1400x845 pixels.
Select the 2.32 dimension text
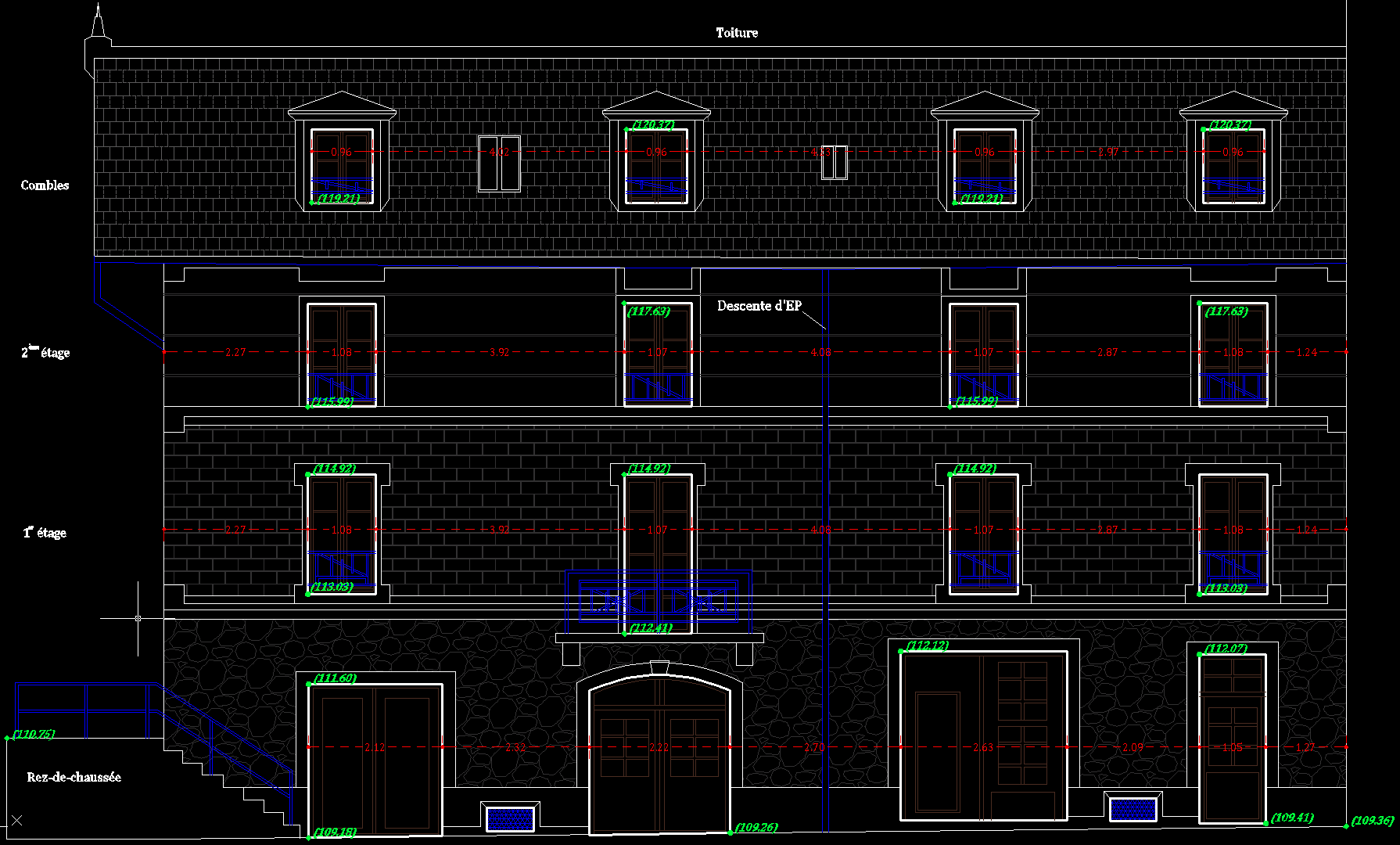[x=515, y=747]
